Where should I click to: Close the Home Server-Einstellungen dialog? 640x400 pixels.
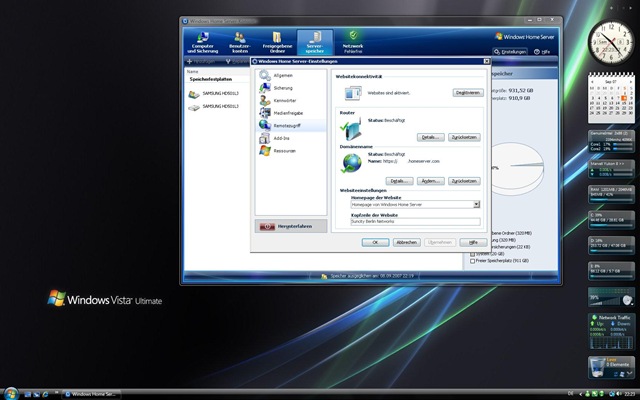coord(486,61)
